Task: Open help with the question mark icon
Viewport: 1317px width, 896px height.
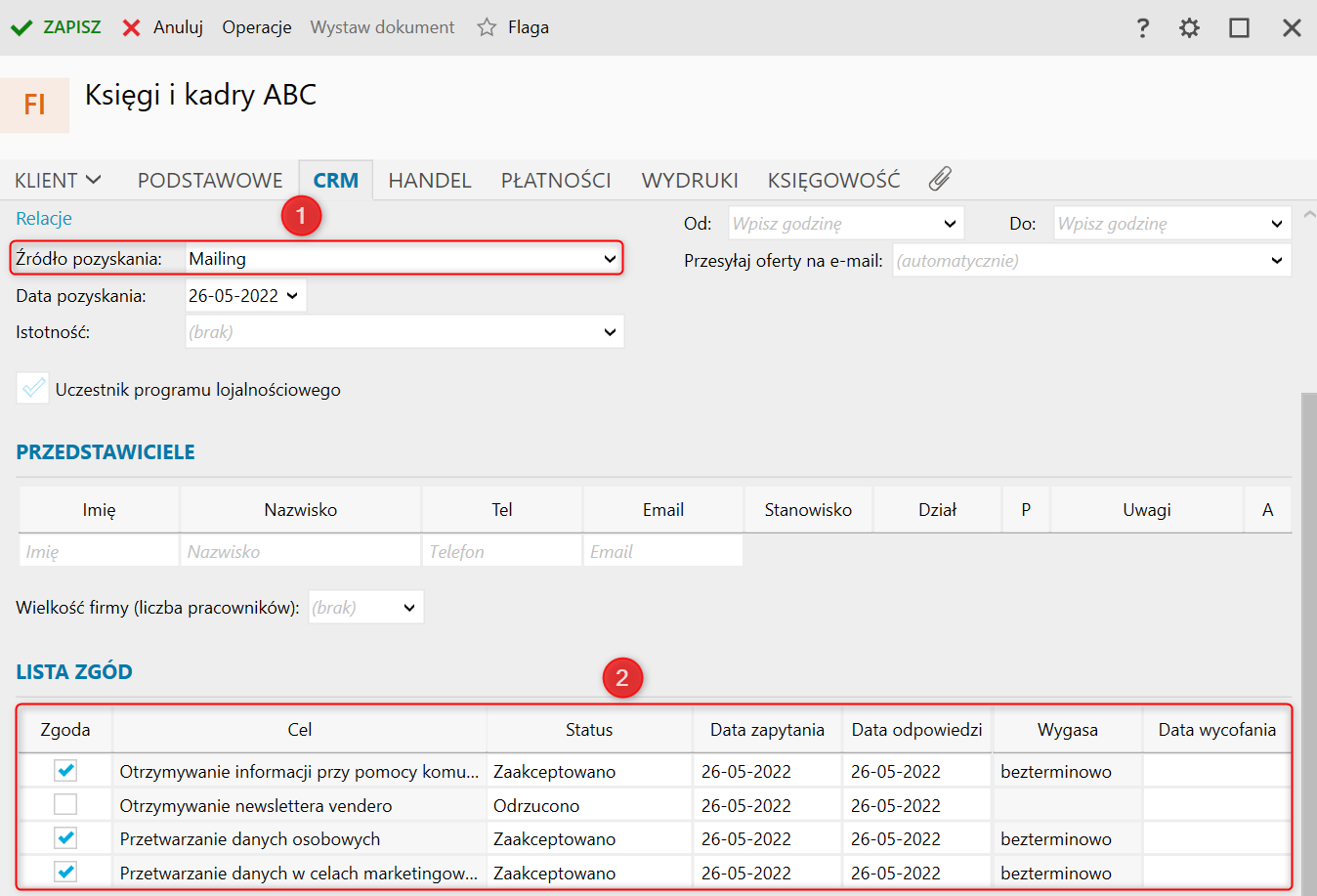Action: 1142,28
